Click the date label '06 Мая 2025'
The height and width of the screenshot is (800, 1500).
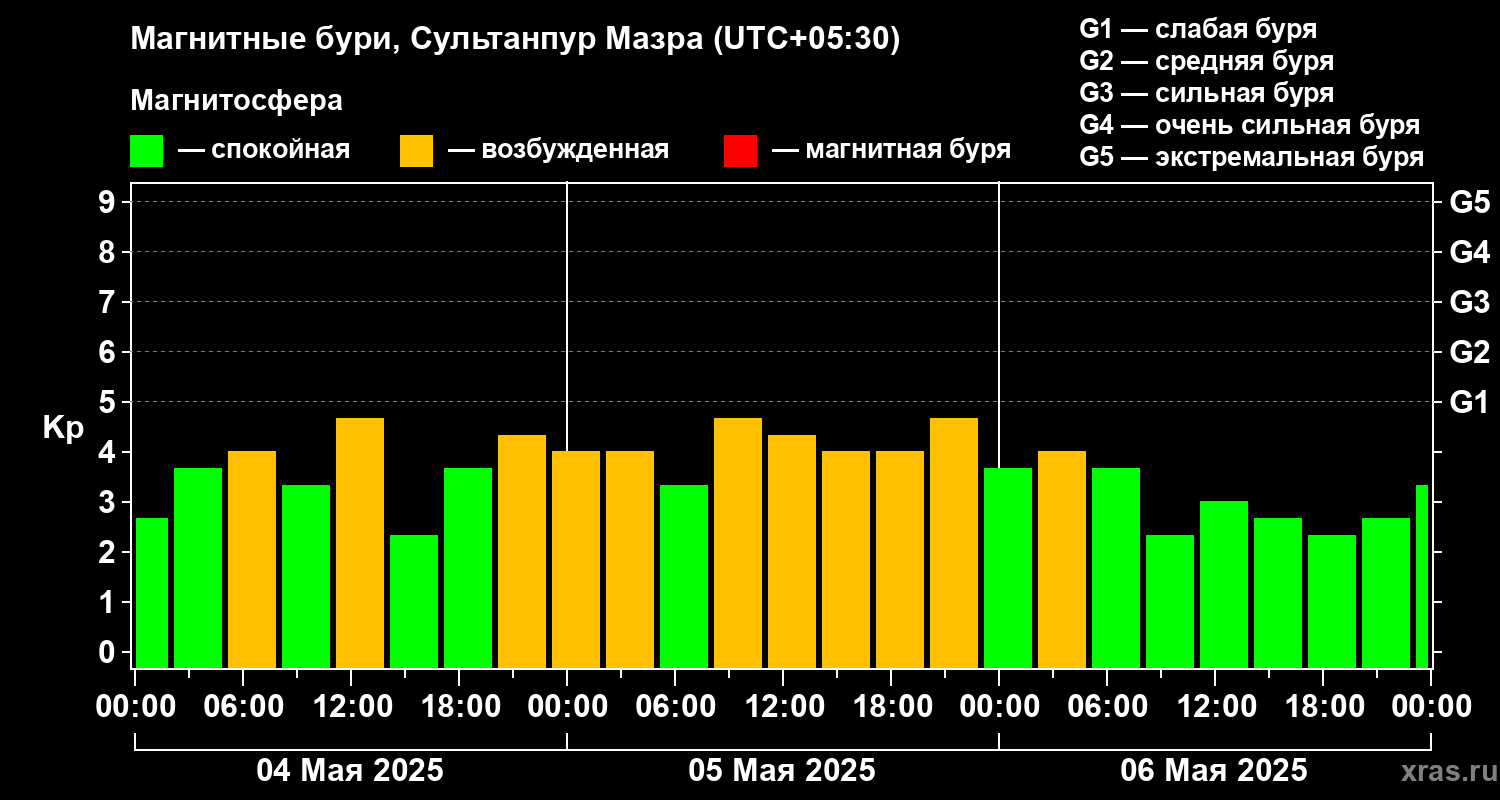pos(1214,771)
